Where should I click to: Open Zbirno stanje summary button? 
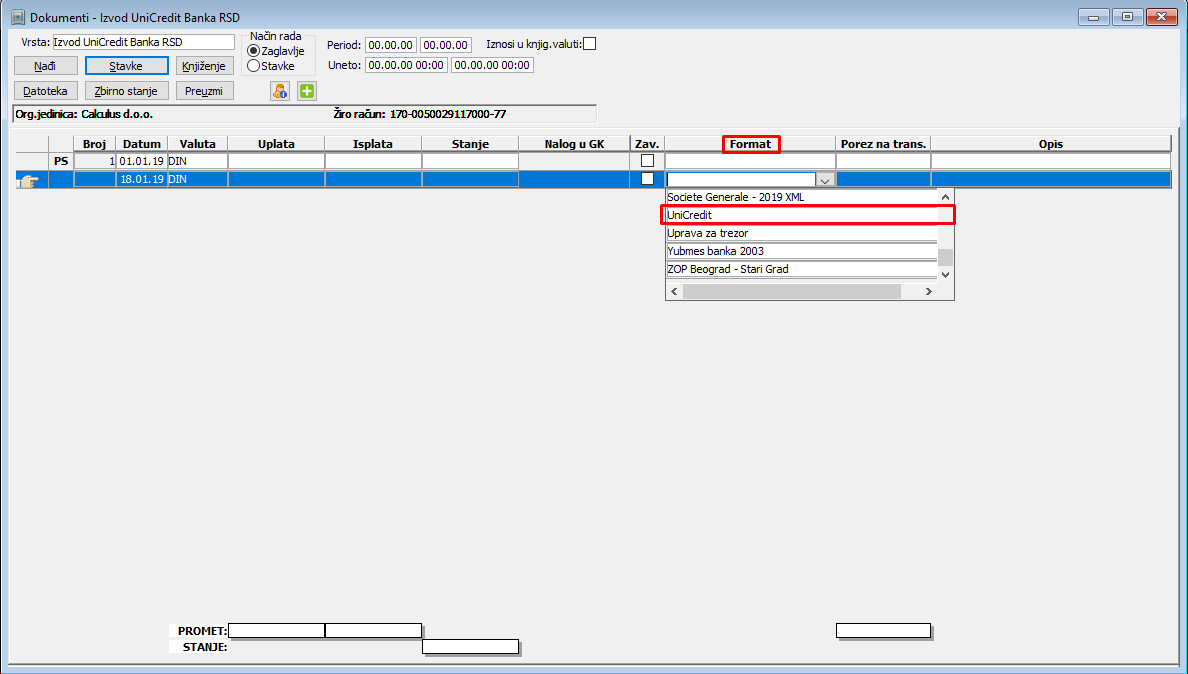pos(126,91)
